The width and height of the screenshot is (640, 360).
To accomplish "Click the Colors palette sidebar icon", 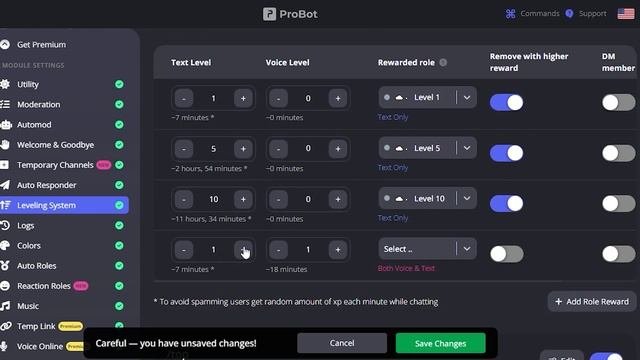I will [5, 245].
